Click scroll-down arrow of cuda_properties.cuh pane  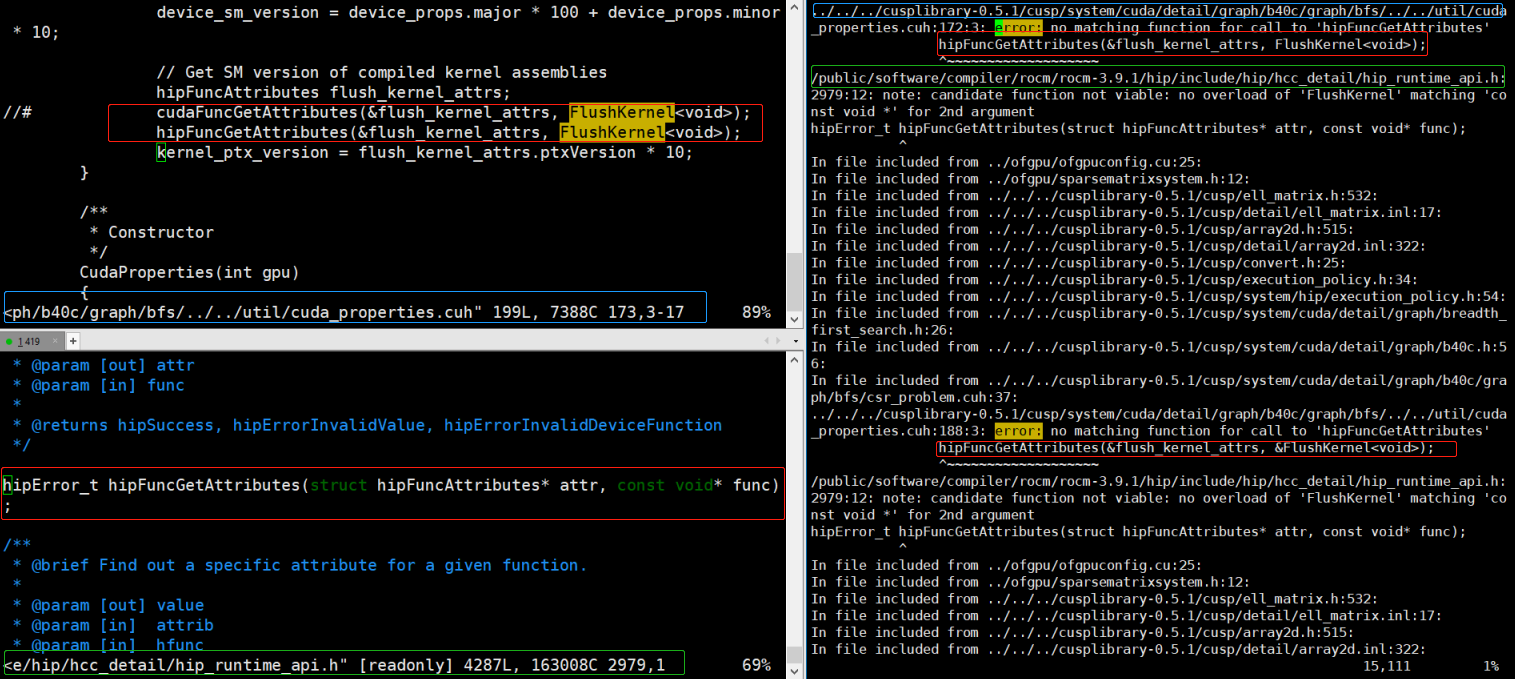click(x=794, y=322)
